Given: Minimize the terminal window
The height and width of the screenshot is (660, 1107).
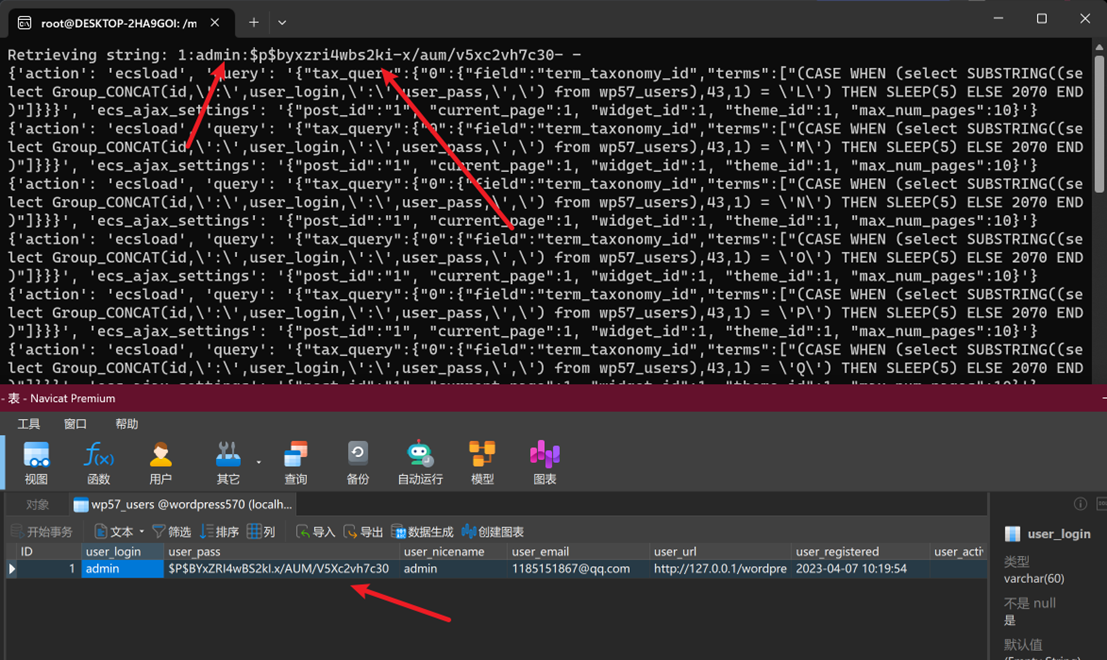Looking at the screenshot, I should click(x=998, y=18).
